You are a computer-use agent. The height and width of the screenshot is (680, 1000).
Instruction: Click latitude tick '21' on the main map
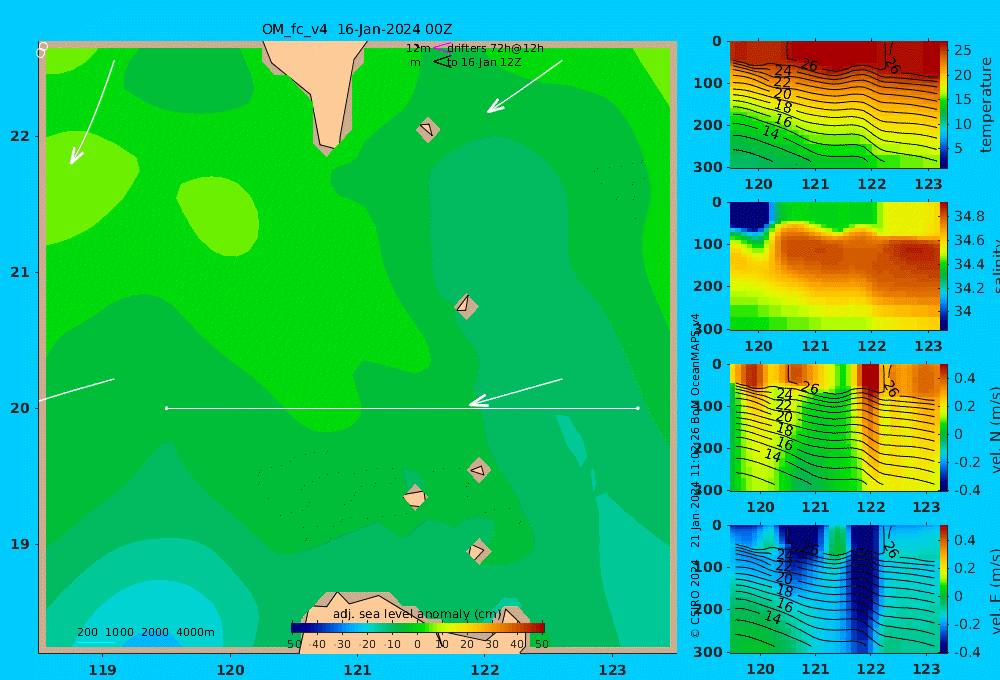point(20,272)
